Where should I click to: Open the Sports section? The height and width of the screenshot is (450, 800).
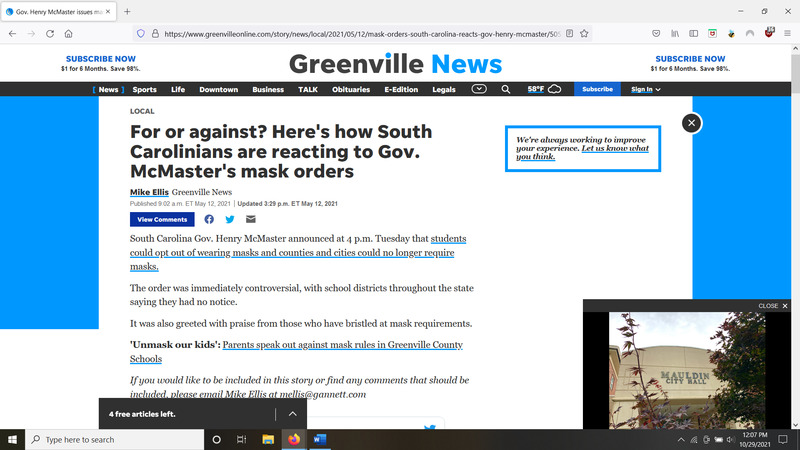144,89
